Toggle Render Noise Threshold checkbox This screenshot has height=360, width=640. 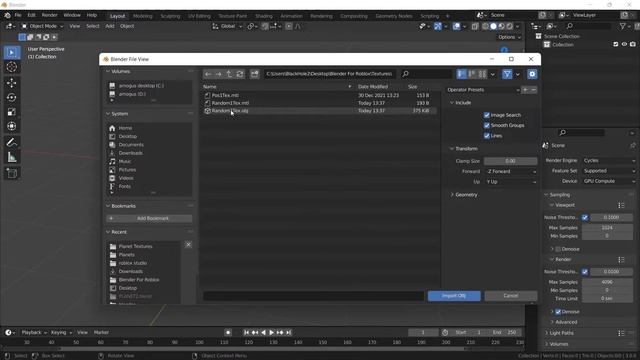(x=585, y=271)
